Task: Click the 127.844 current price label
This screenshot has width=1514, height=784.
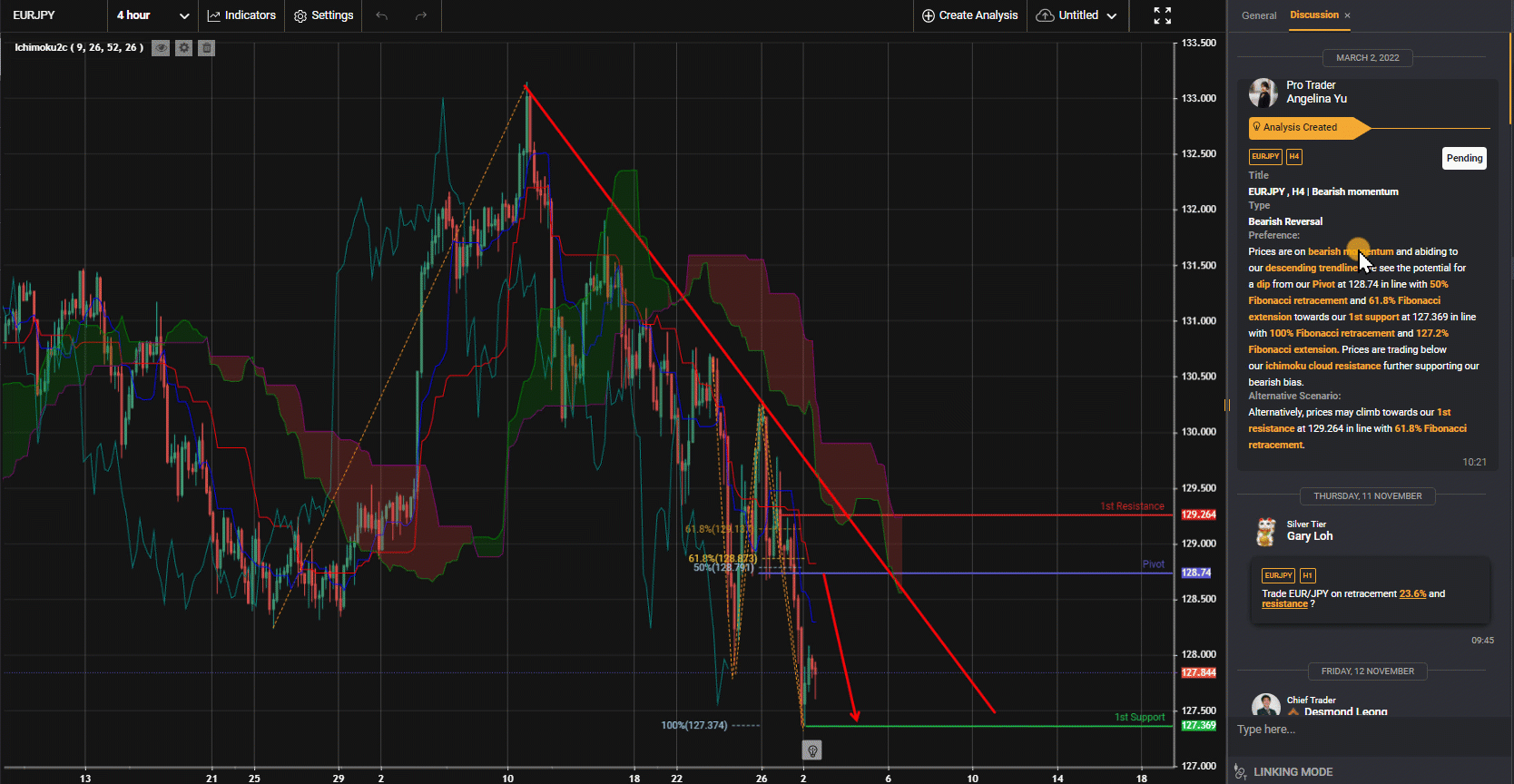Action: click(x=1198, y=673)
